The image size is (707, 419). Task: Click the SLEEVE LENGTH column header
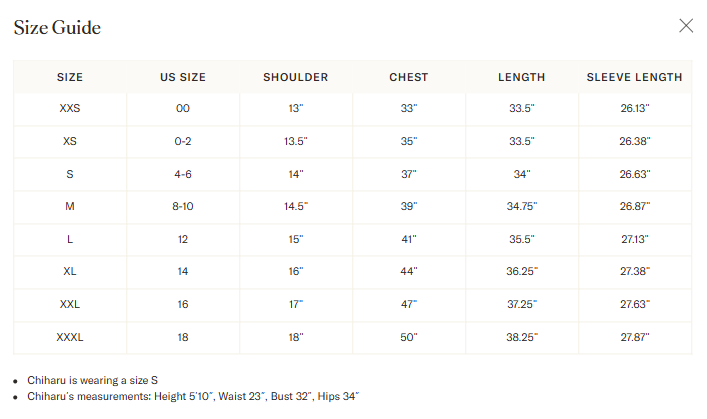tap(634, 78)
